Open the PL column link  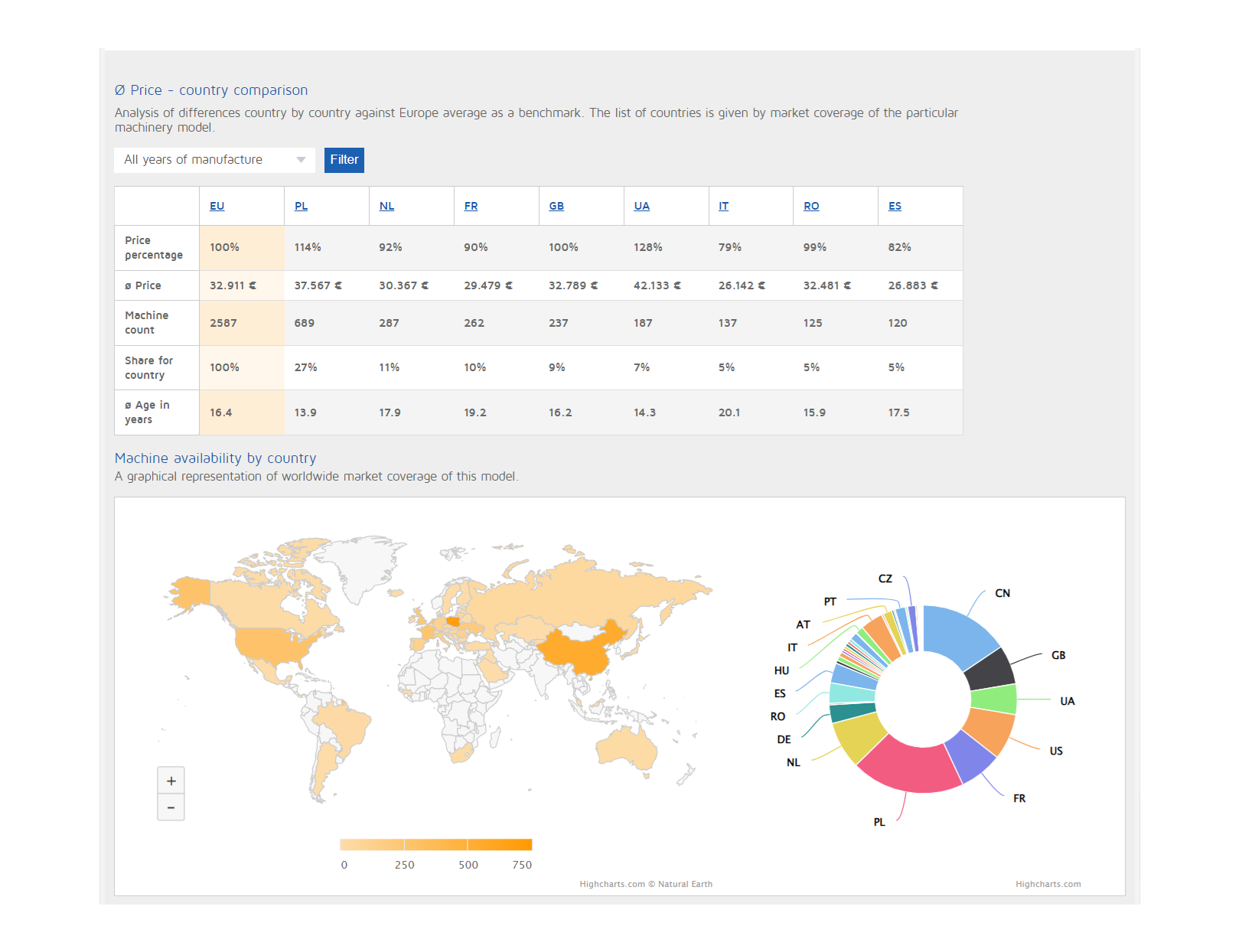302,206
